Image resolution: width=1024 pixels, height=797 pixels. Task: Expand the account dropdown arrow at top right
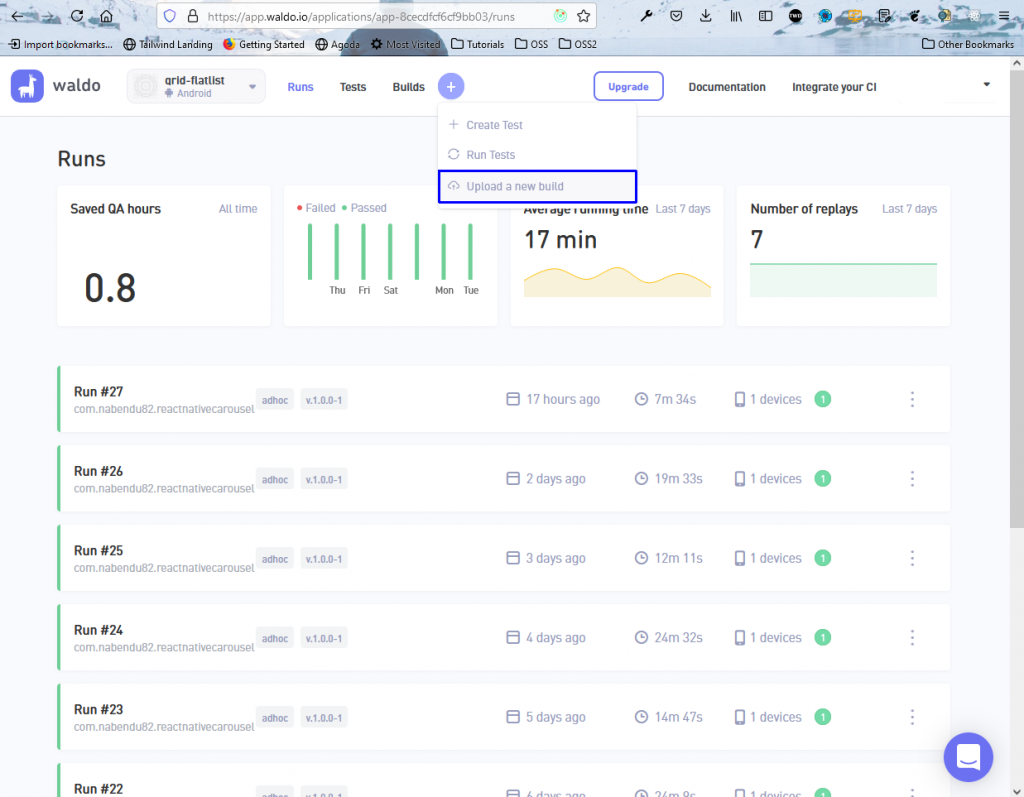(986, 84)
